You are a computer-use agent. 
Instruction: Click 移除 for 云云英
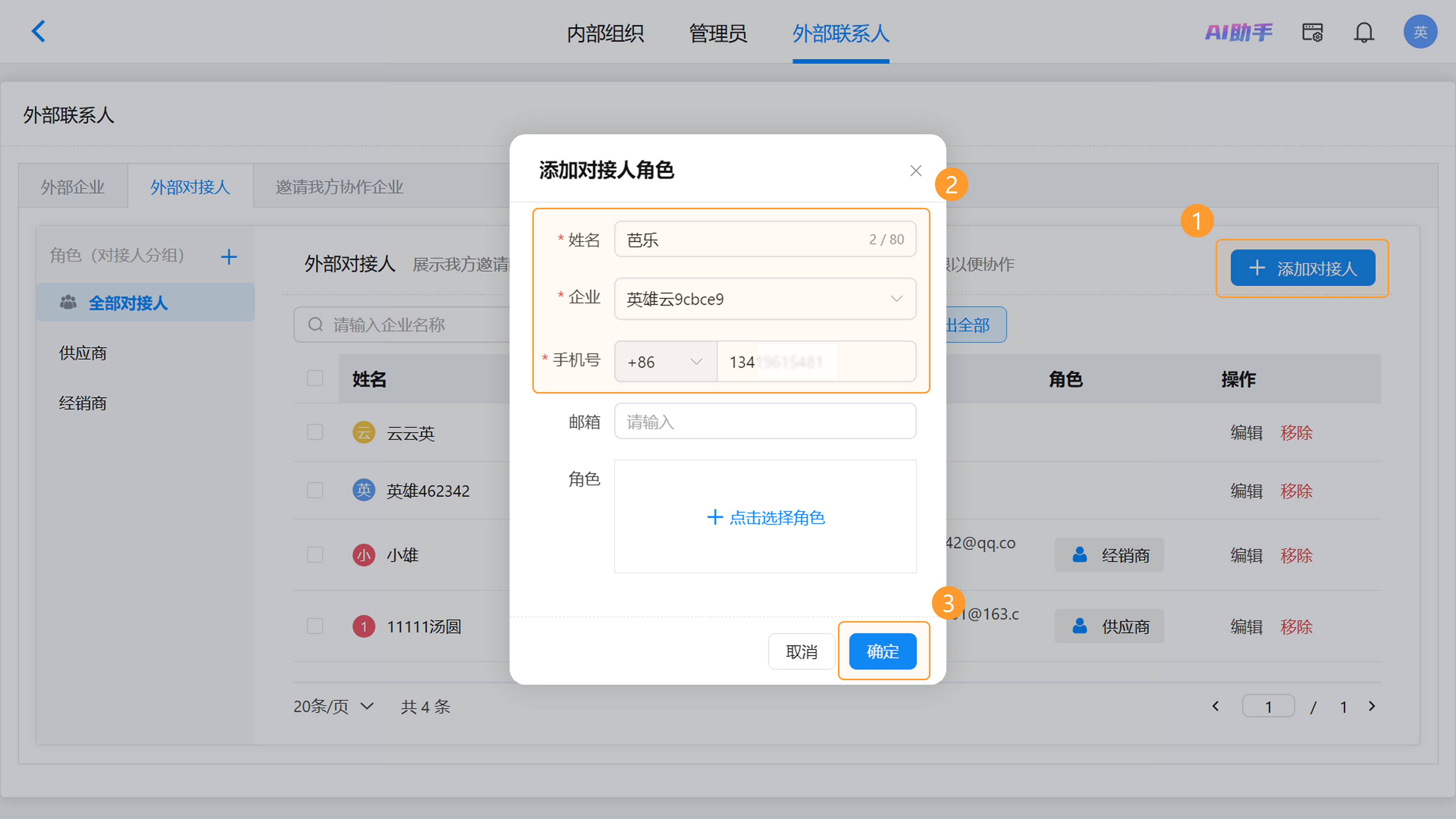[1297, 432]
